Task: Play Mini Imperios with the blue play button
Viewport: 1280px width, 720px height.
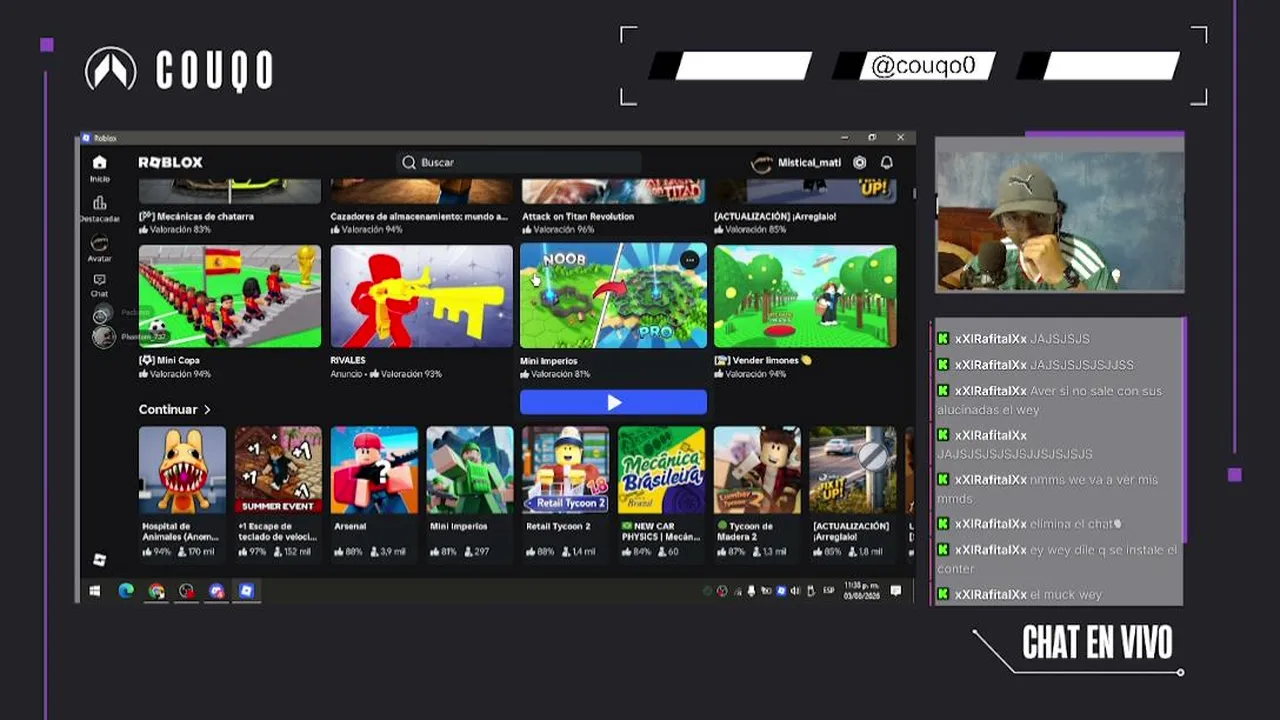Action: point(613,402)
